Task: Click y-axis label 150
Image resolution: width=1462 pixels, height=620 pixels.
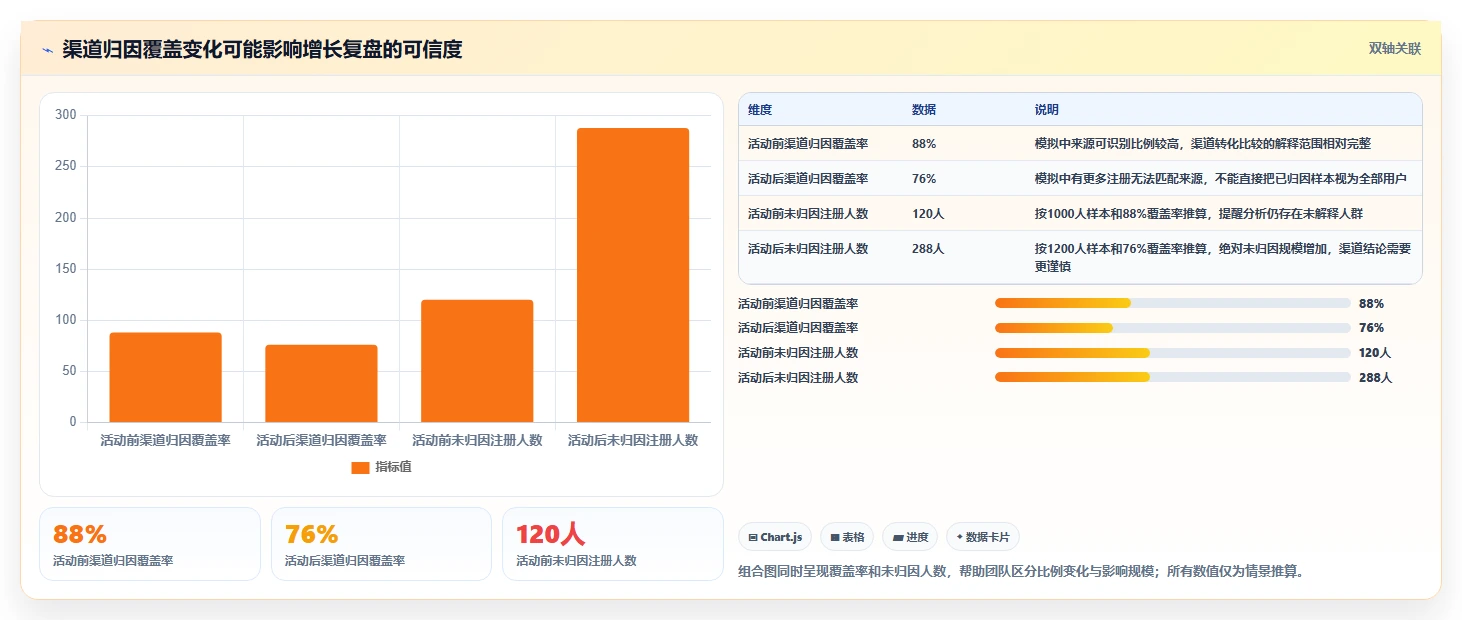Action: (66, 269)
